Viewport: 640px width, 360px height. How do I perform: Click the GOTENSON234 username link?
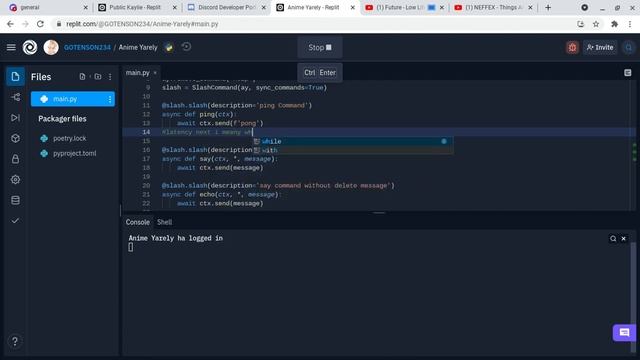point(87,47)
